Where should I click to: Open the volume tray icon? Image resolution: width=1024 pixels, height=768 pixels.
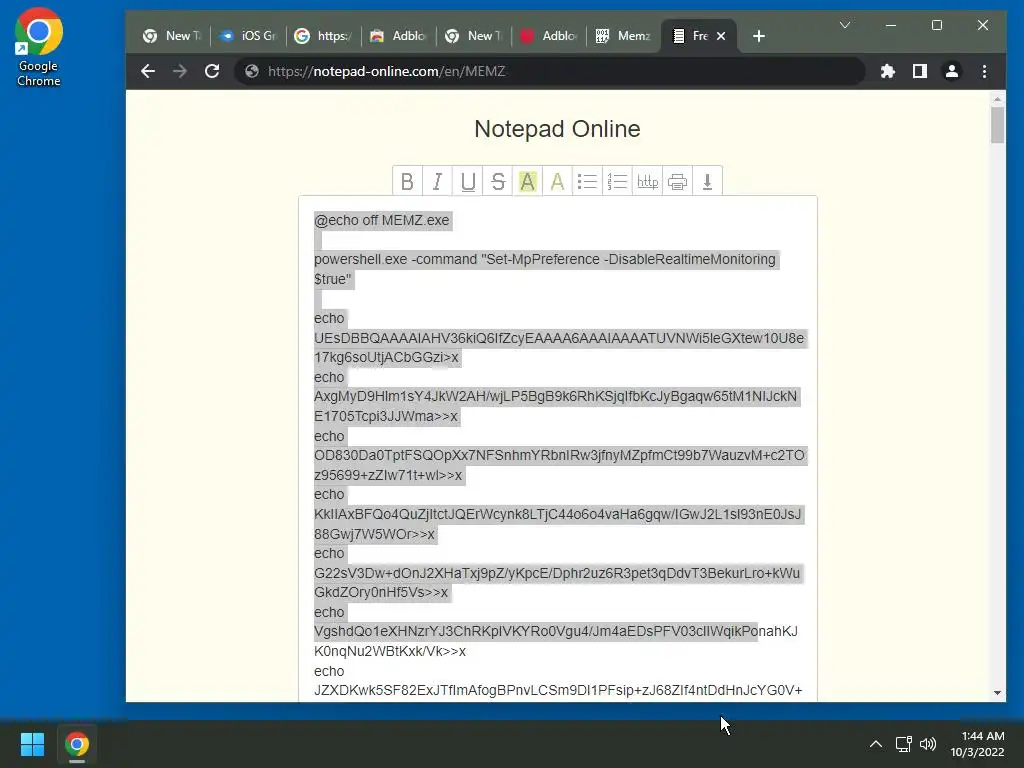coord(927,744)
